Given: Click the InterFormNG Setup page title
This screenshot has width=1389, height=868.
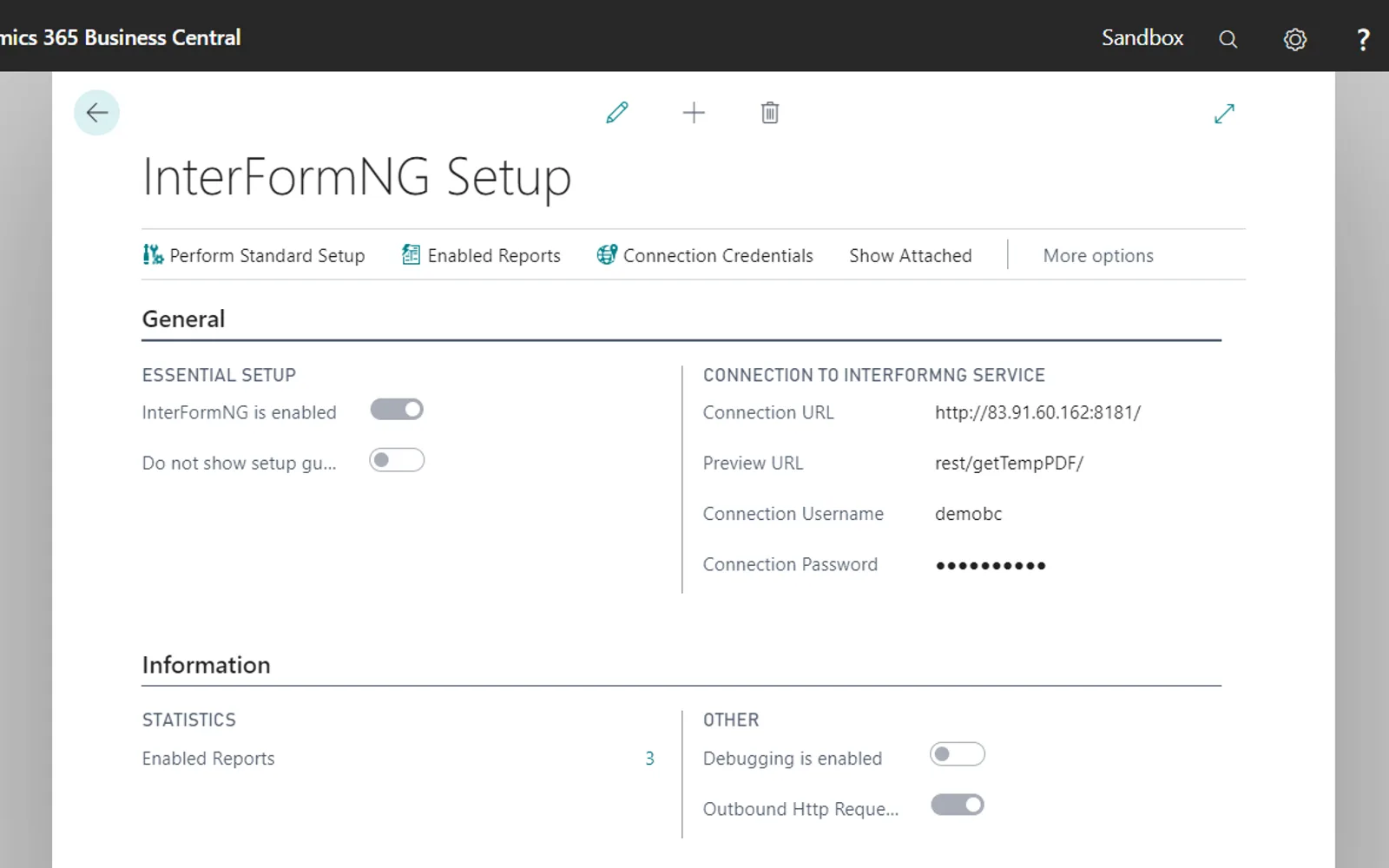Looking at the screenshot, I should 357,177.
